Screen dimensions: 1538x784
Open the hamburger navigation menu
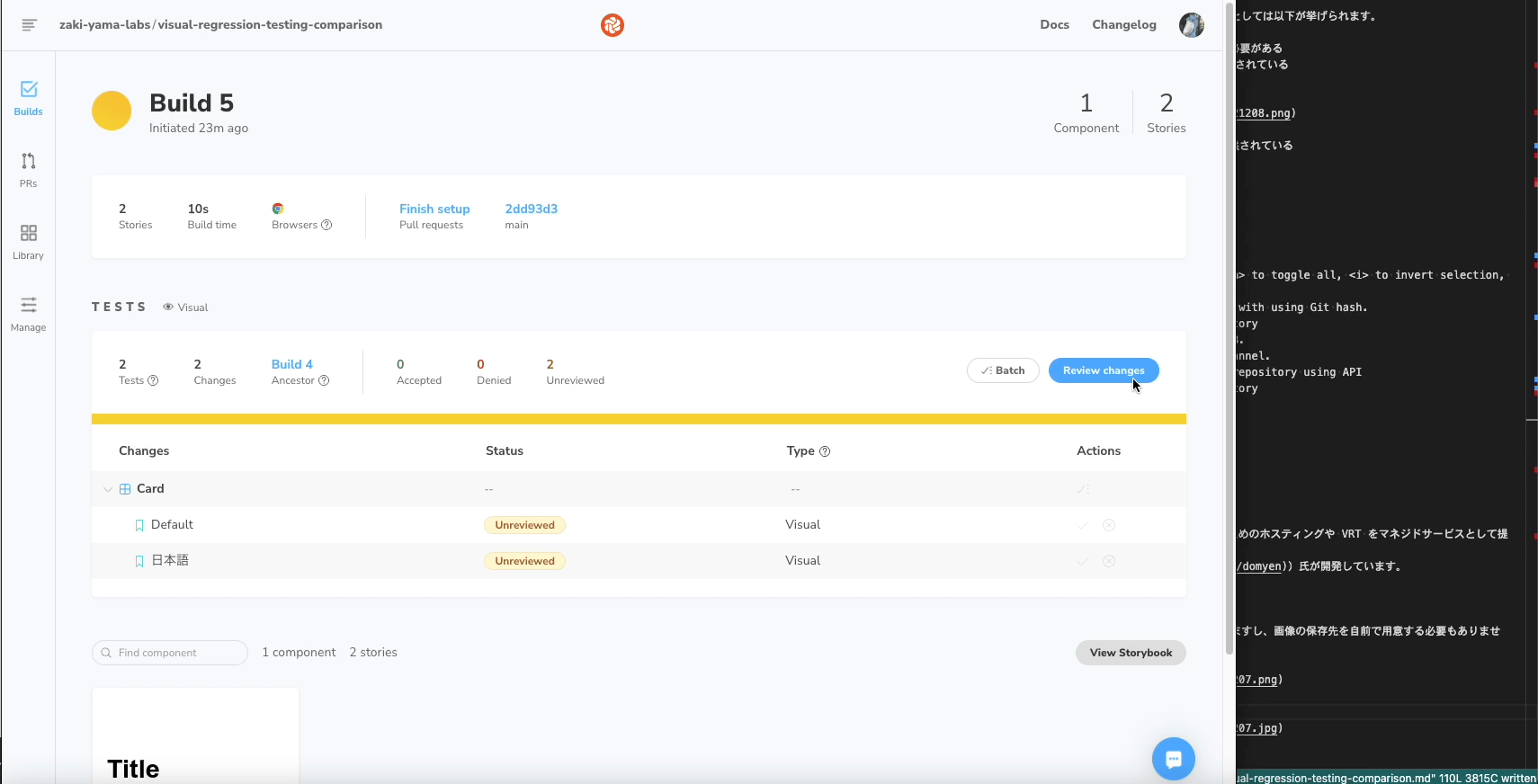(x=29, y=25)
